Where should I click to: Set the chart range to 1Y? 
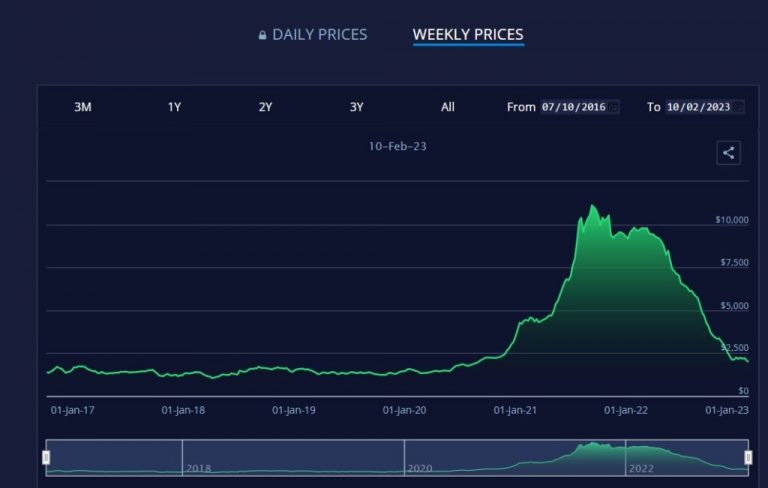[174, 107]
